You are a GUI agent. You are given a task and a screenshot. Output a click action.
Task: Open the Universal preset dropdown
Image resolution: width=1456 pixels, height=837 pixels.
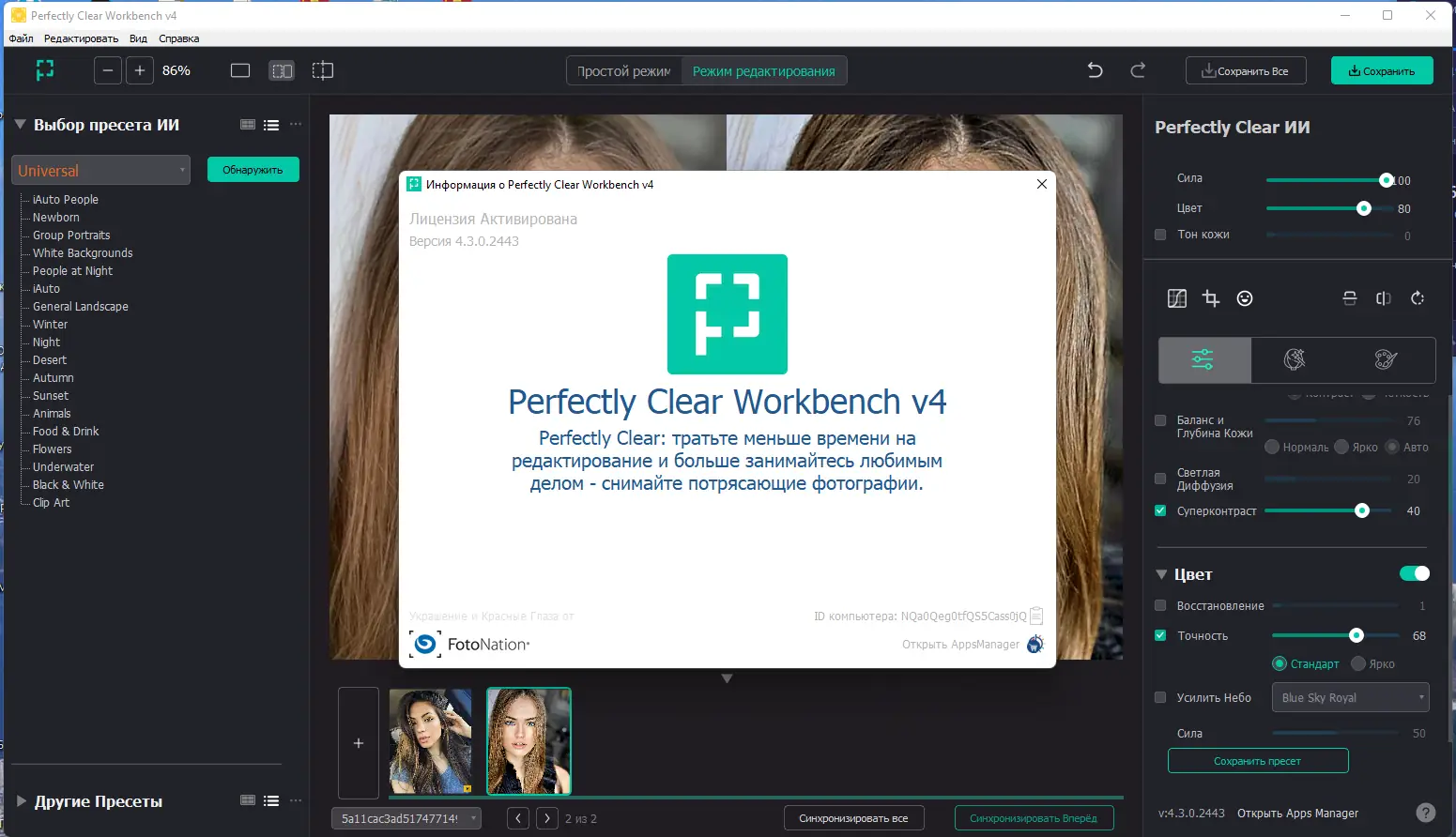click(x=100, y=170)
